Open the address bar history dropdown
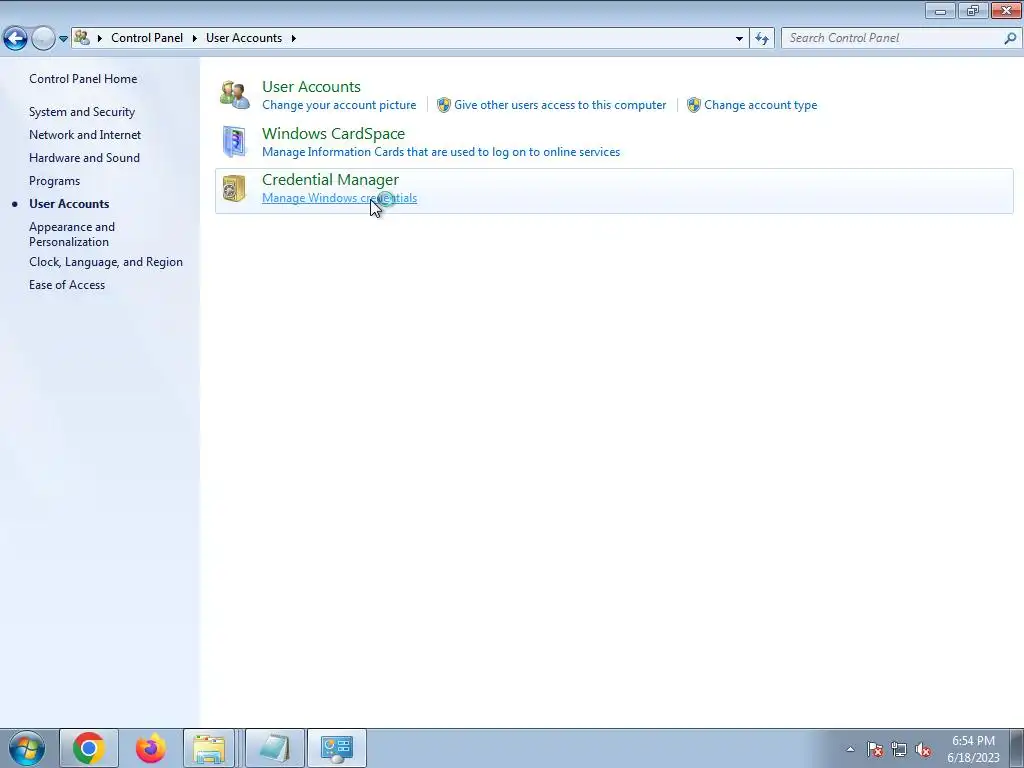The width and height of the screenshot is (1024, 768). (x=739, y=39)
